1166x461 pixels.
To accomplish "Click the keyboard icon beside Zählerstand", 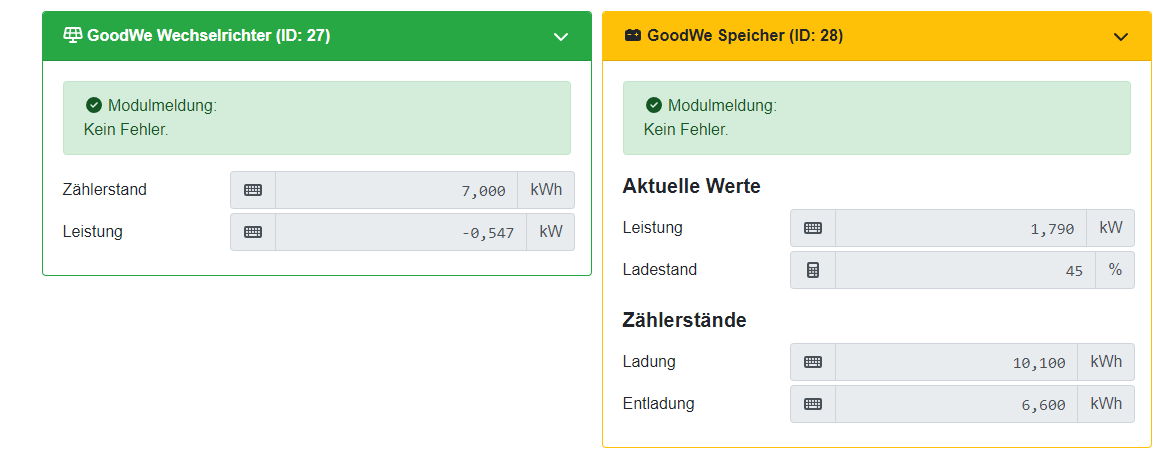I will coord(253,190).
